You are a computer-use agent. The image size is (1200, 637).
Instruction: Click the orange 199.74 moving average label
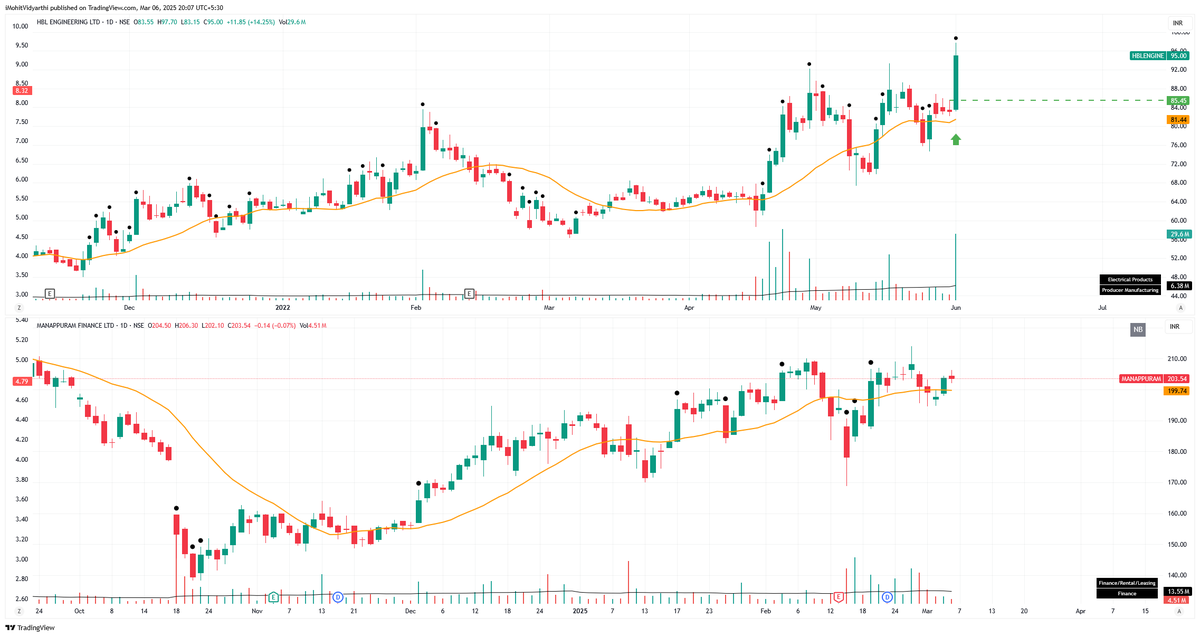click(1177, 391)
